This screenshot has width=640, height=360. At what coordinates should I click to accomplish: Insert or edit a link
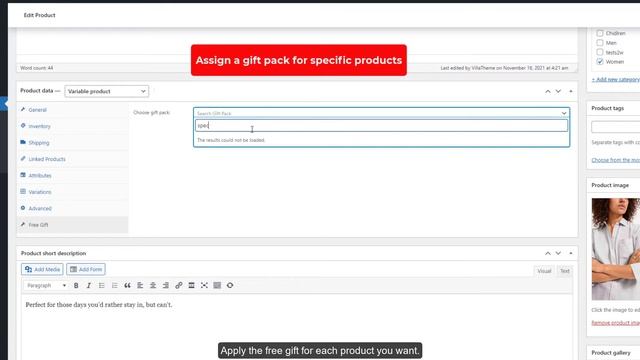point(179,286)
